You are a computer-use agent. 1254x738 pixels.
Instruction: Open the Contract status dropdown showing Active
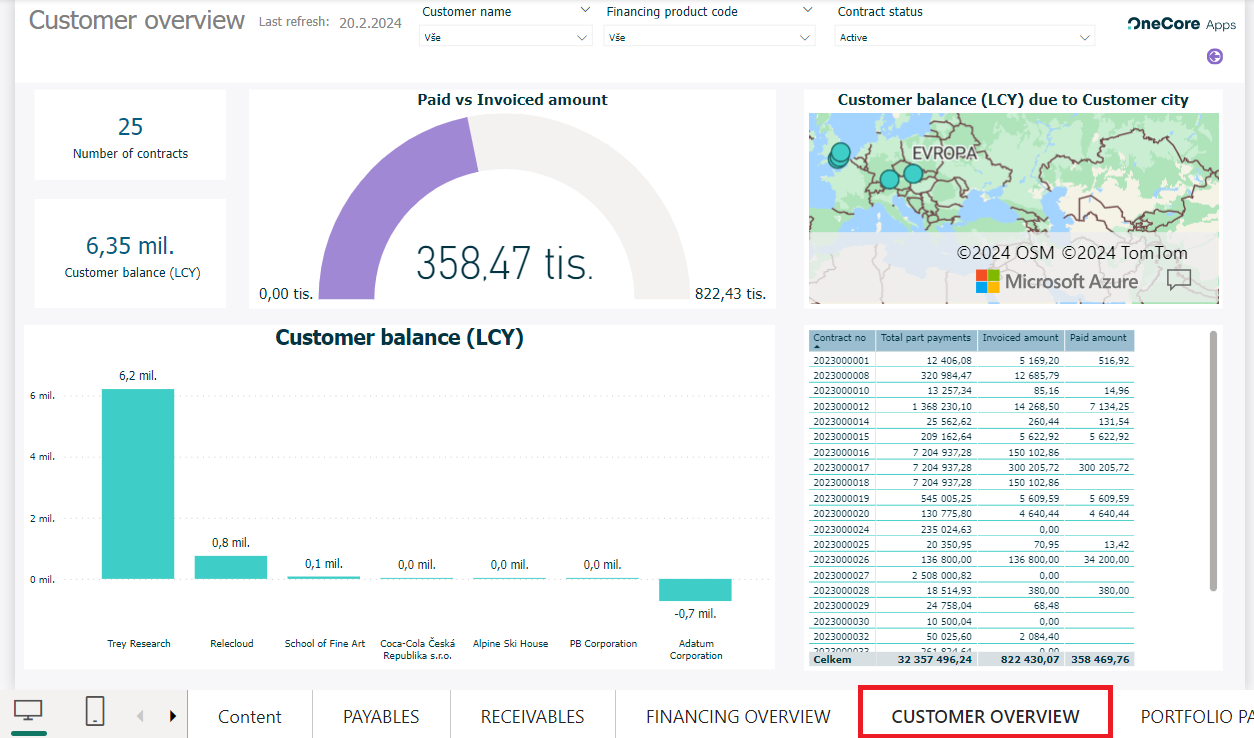point(964,36)
